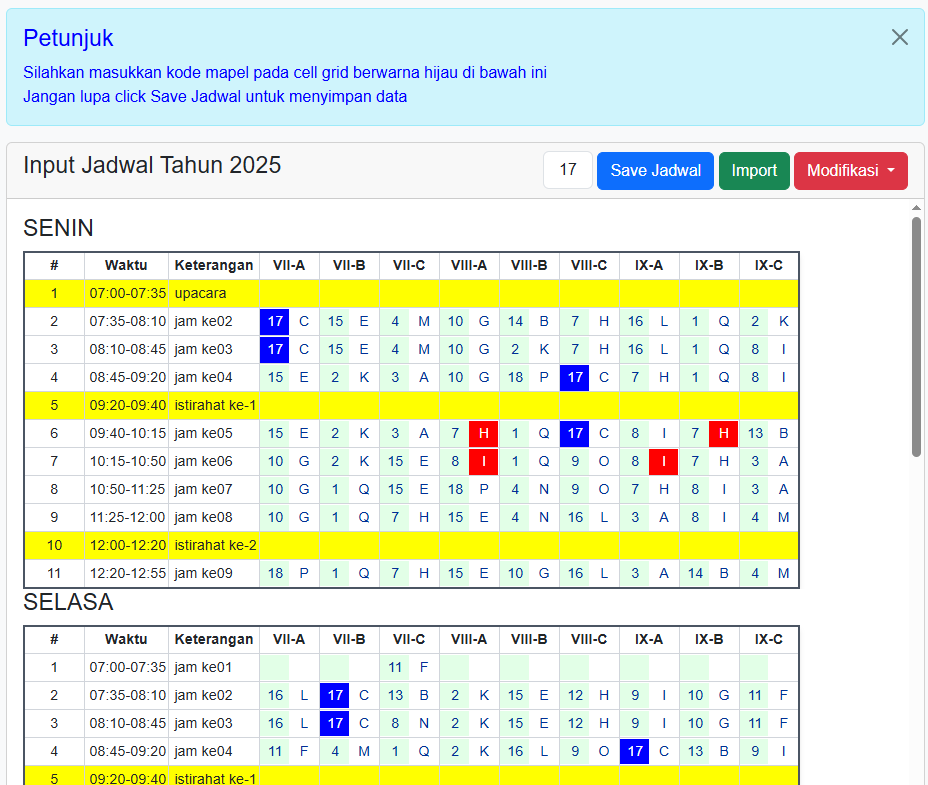
Task: Select the numeric input showing 17
Action: pyautogui.click(x=567, y=170)
